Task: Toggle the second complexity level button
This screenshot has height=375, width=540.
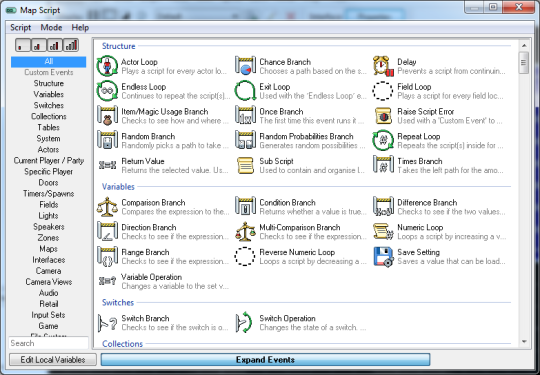Action: tap(39, 45)
